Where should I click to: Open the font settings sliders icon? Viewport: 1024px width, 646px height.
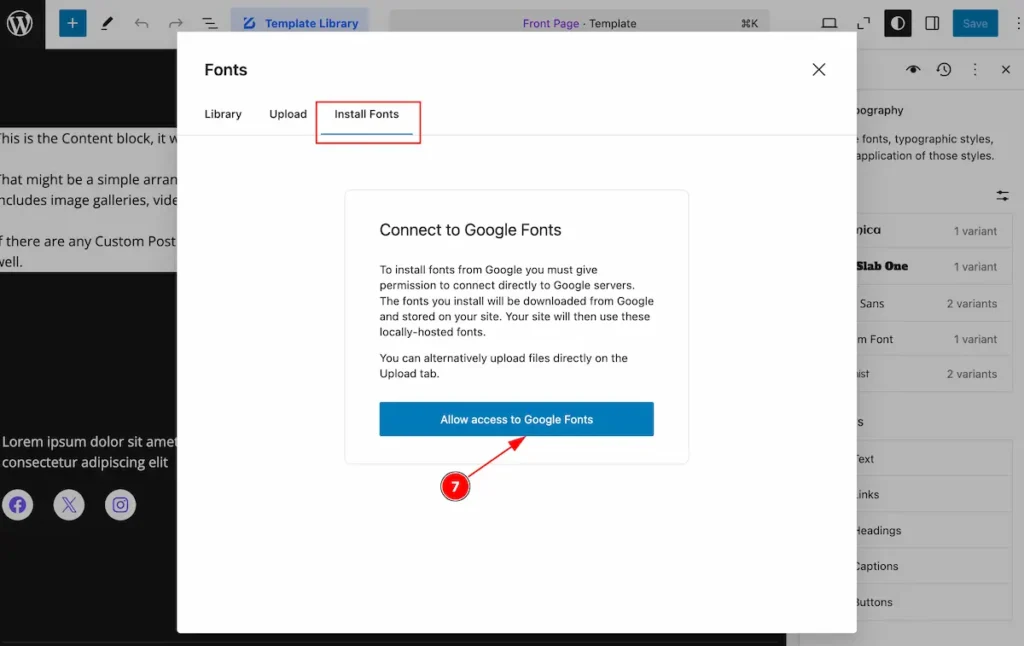pos(1002,195)
